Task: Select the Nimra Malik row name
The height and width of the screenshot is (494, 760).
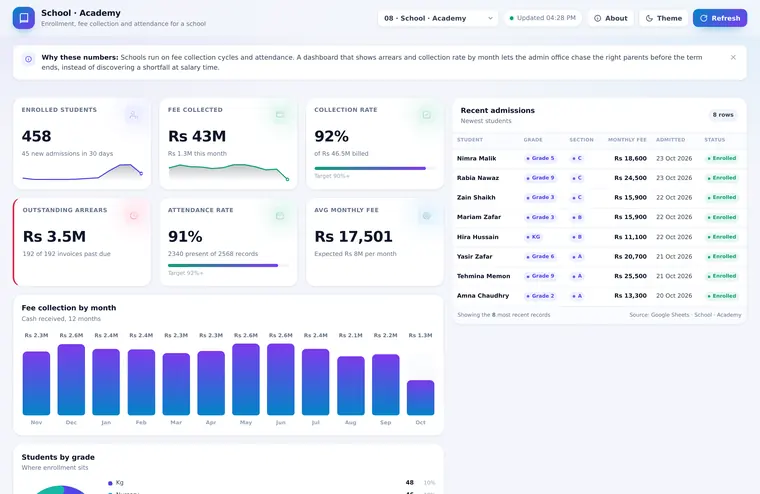Action: (x=476, y=159)
